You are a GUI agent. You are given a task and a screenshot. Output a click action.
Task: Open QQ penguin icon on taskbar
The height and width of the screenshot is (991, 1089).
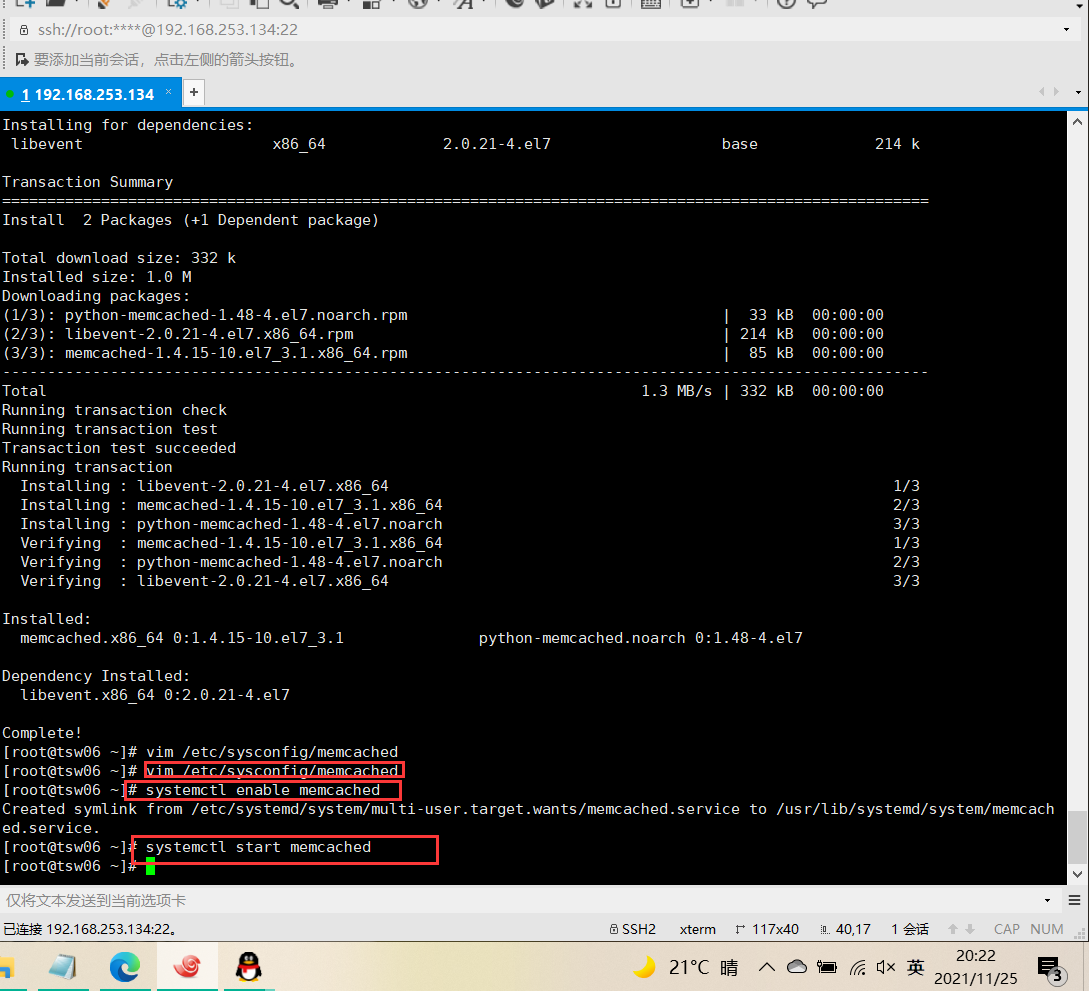tap(249, 967)
